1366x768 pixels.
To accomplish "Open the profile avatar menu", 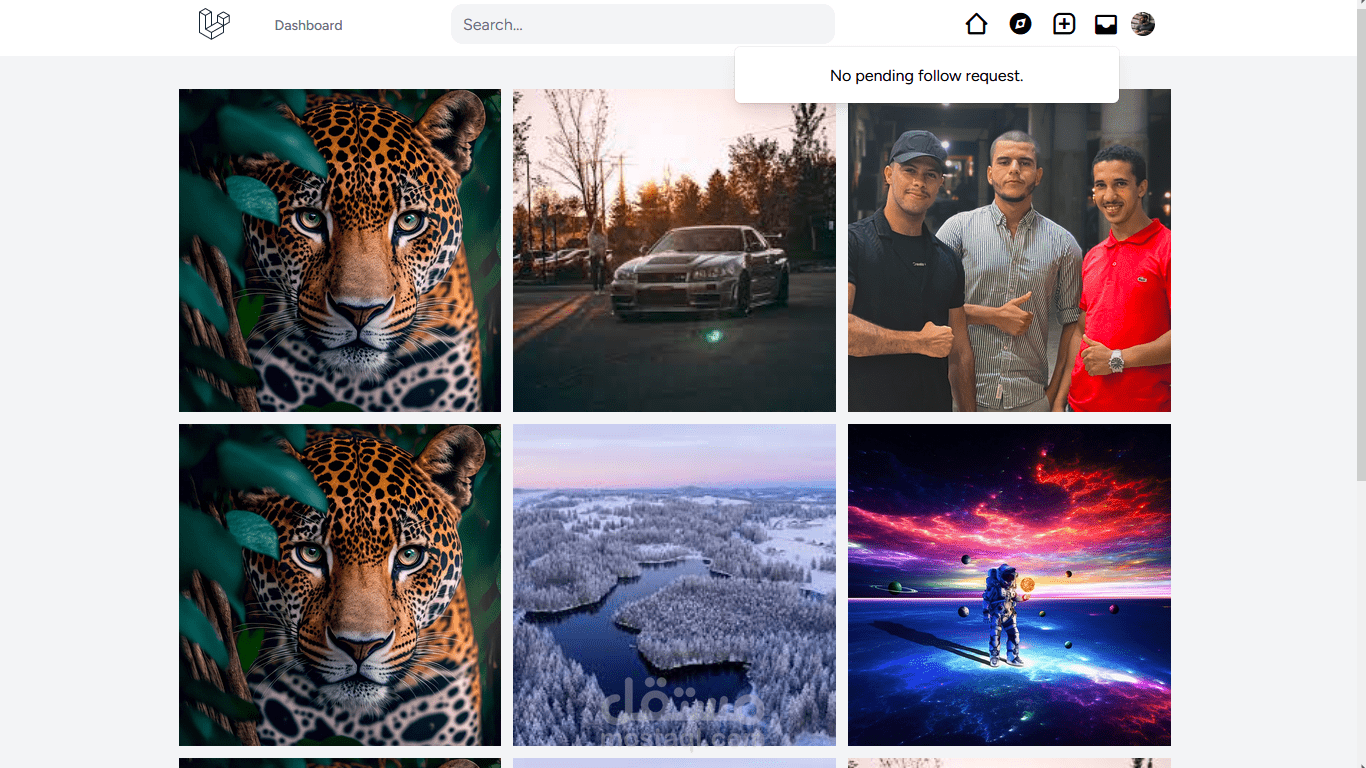I will pyautogui.click(x=1143, y=24).
